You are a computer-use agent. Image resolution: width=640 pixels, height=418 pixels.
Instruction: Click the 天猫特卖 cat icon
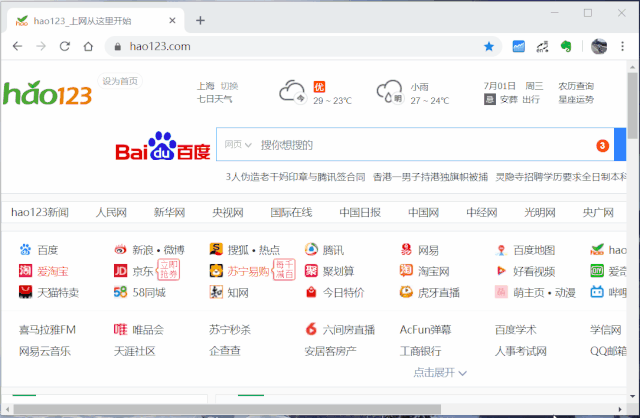tap(25, 292)
